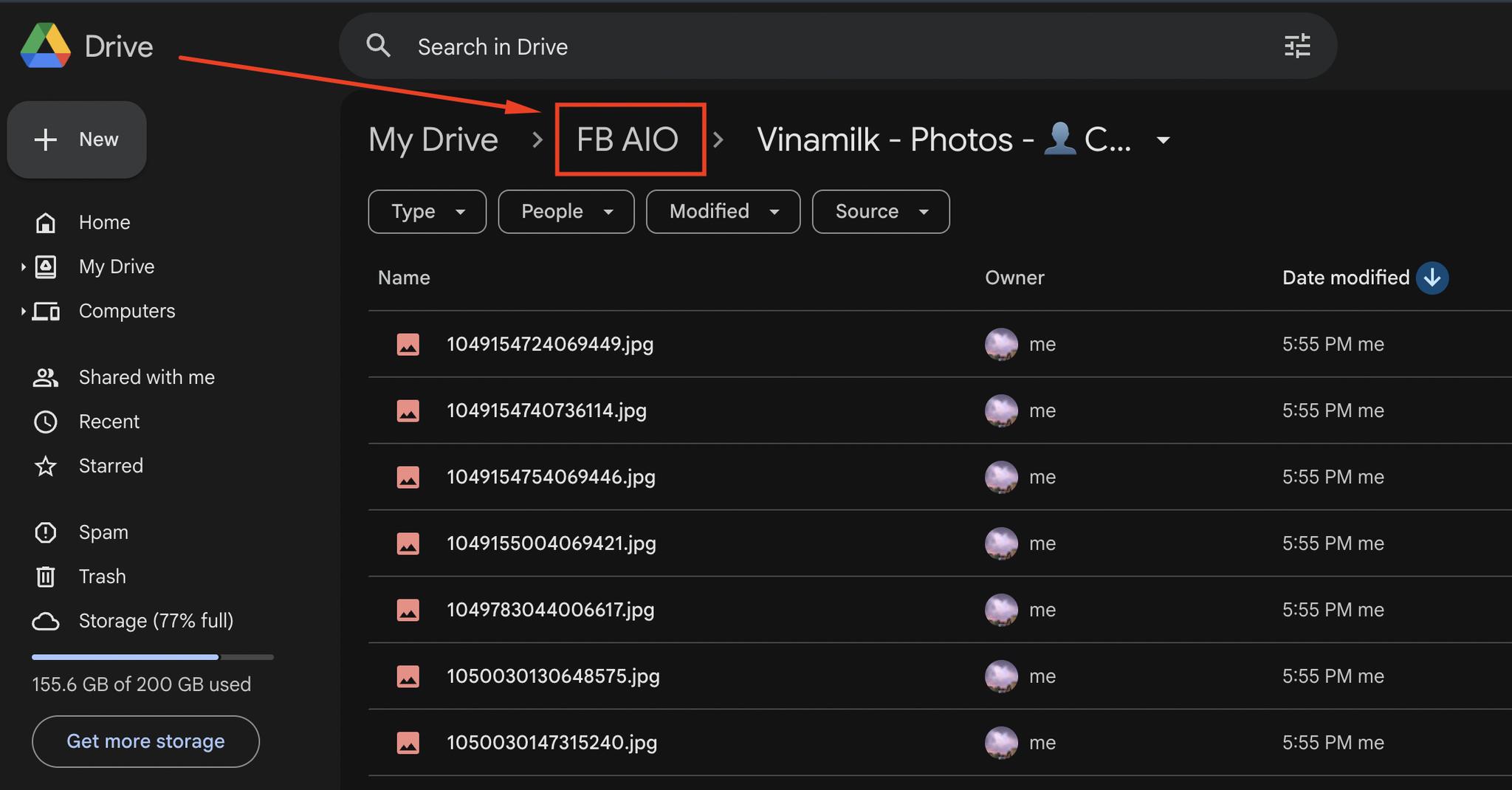Go to My Drive breadcrumb
This screenshot has width=1512, height=790.
click(x=433, y=140)
